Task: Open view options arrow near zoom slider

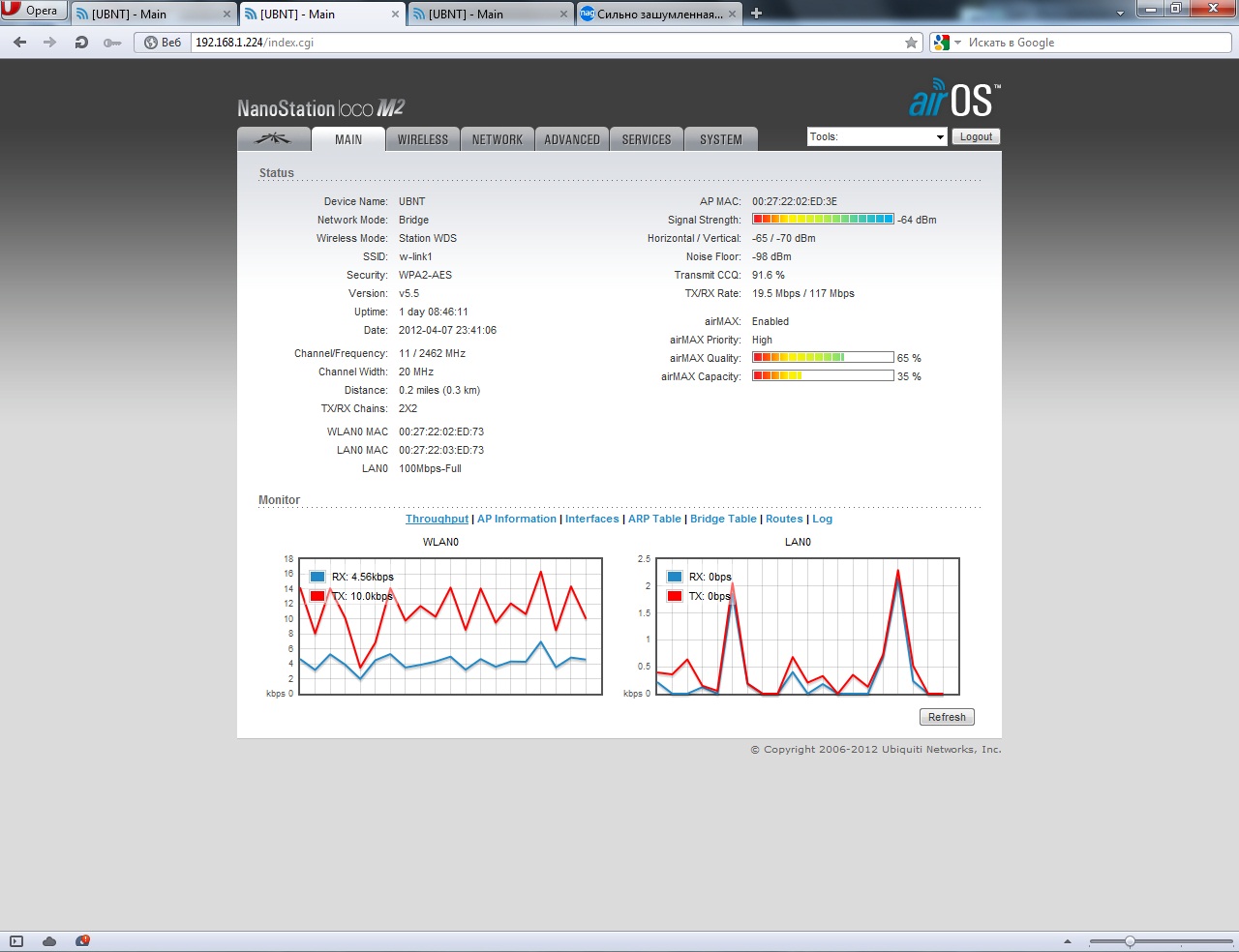Action: coord(1068,941)
